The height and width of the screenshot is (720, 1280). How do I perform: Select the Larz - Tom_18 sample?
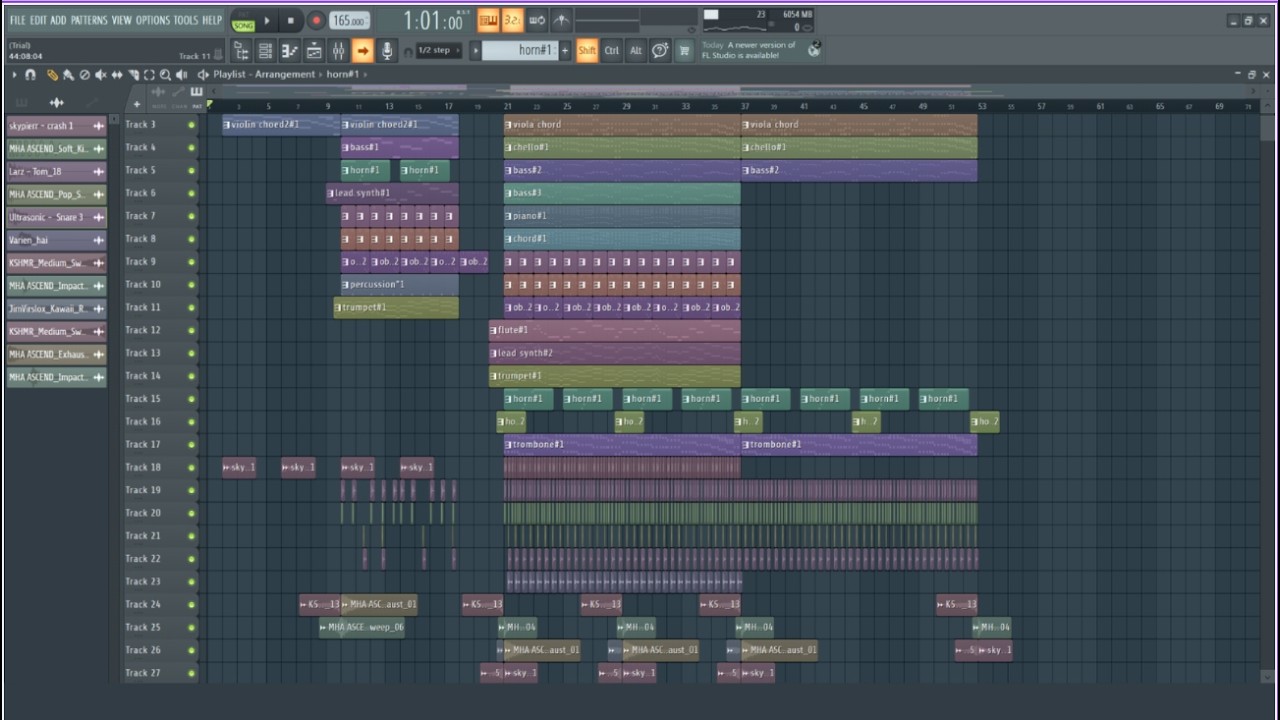57,171
